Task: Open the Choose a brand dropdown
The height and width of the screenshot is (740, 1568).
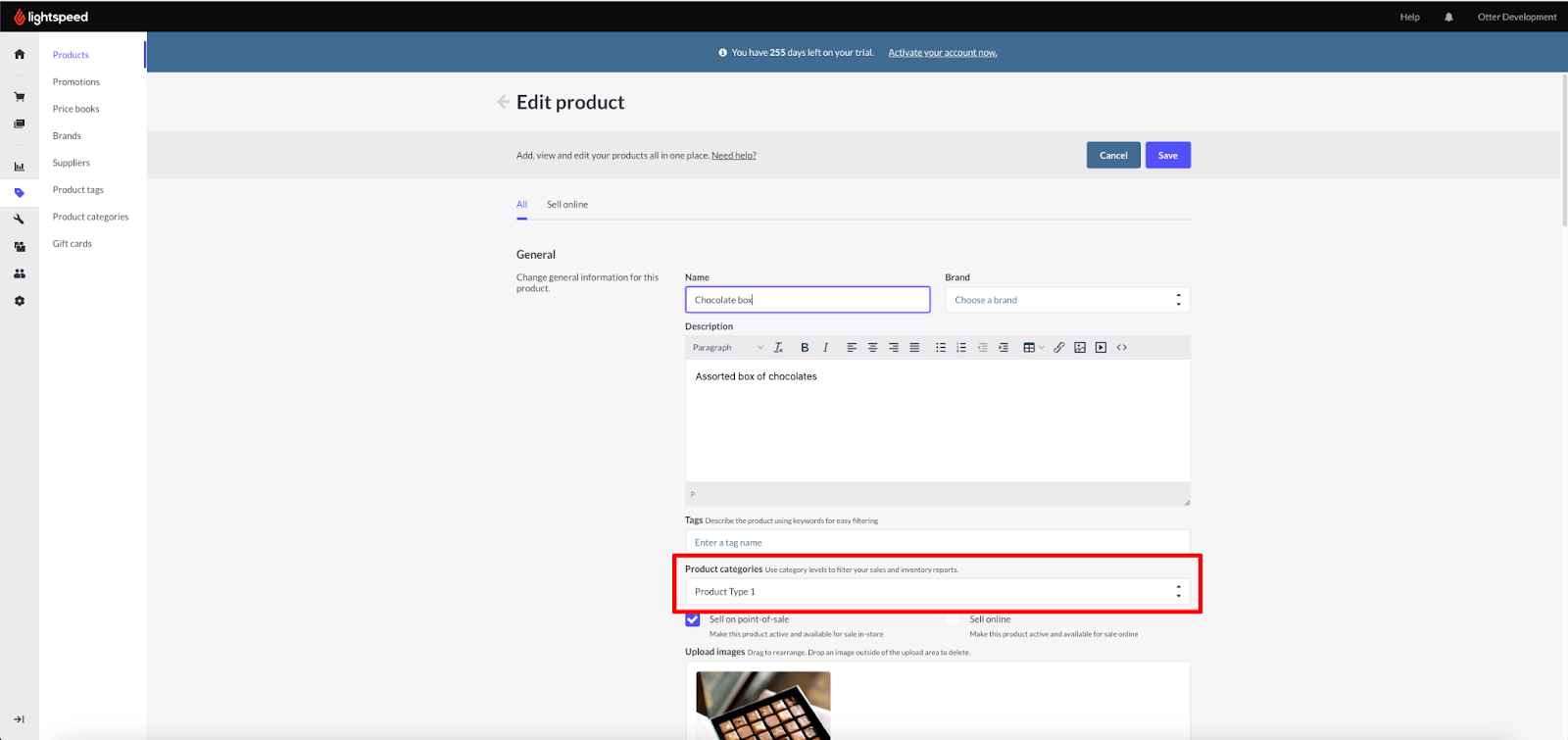Action: 1067,300
